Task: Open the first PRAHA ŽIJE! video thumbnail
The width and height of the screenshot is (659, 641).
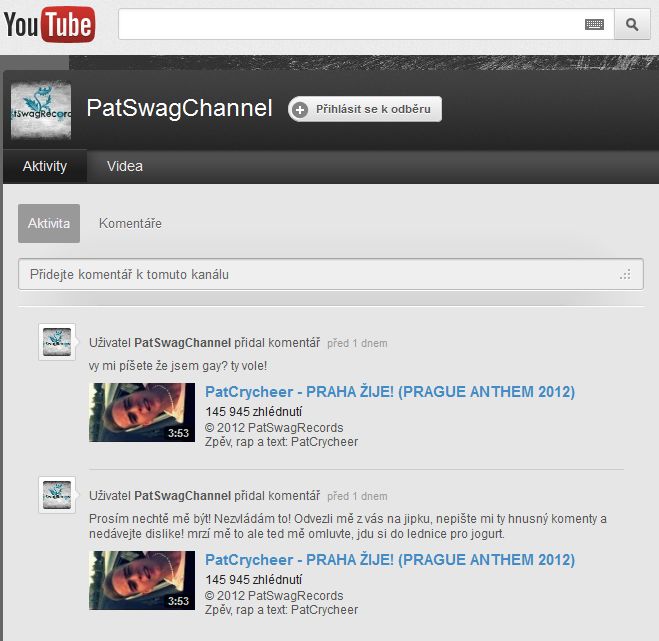Action: click(142, 412)
